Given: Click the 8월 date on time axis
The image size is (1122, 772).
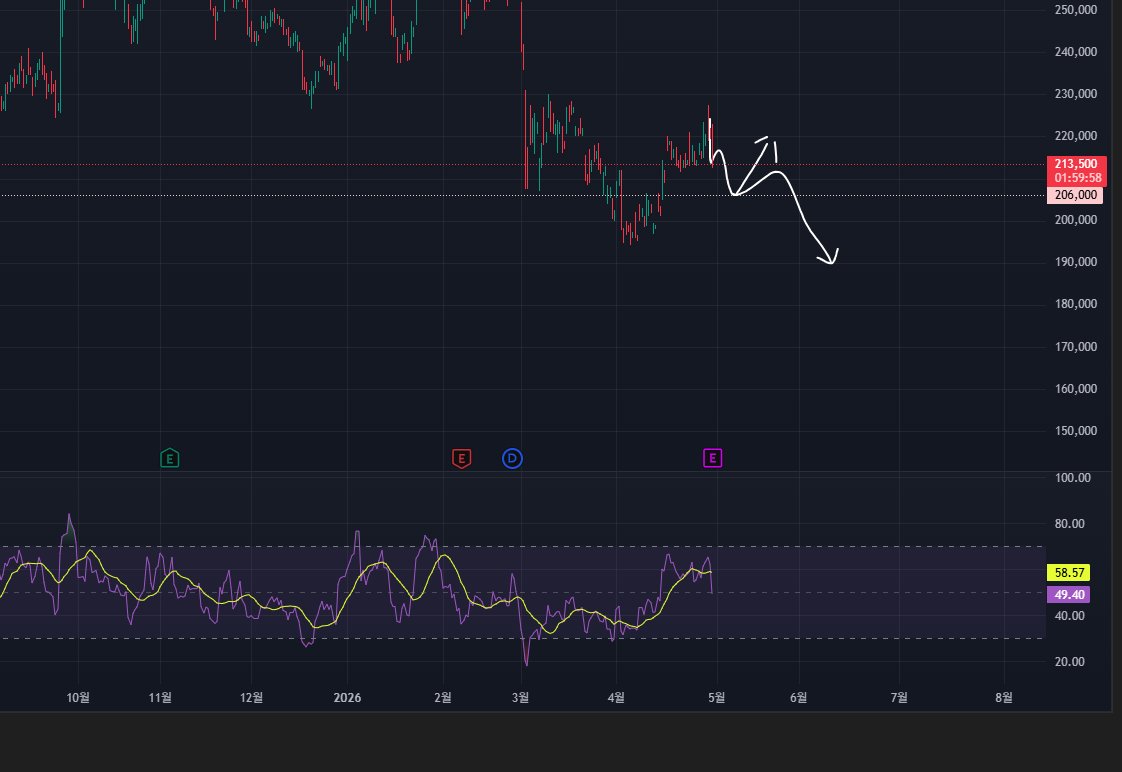Looking at the screenshot, I should [x=1004, y=698].
